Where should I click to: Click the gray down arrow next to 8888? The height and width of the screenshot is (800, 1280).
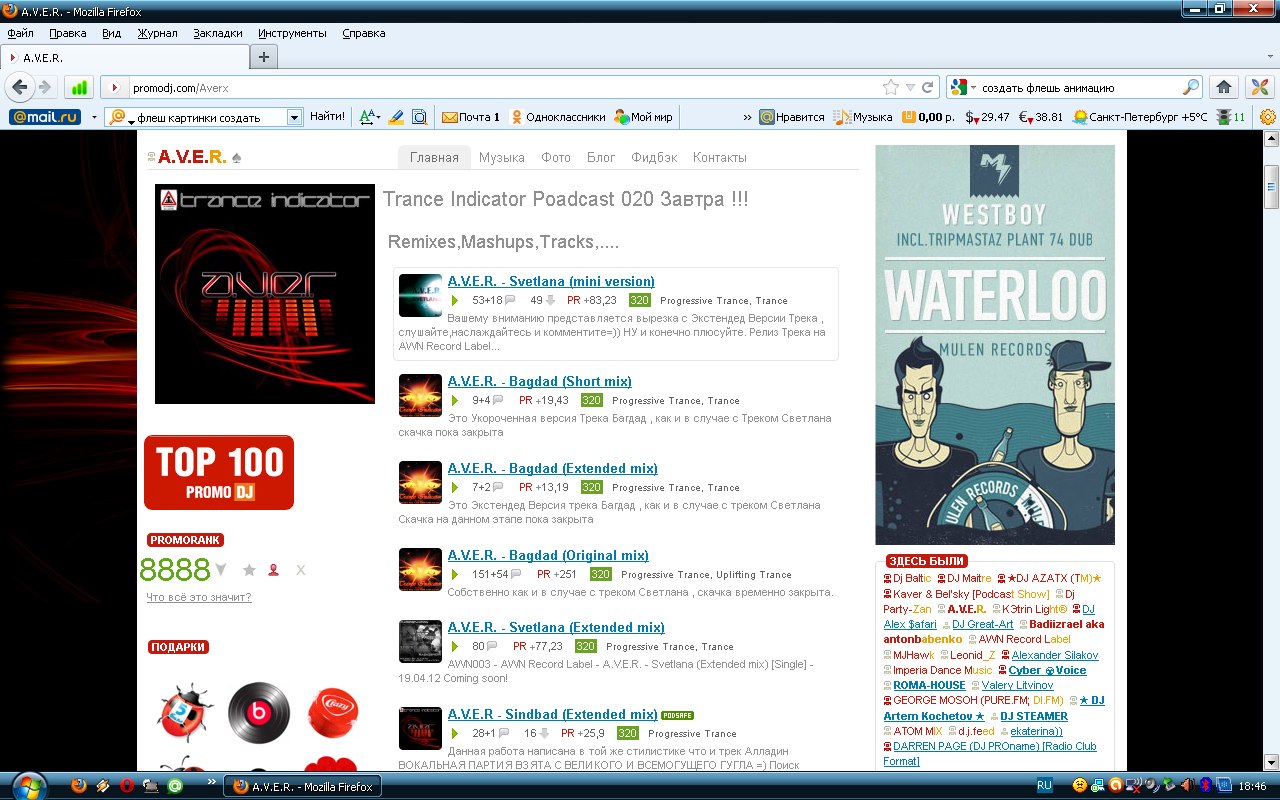click(221, 570)
